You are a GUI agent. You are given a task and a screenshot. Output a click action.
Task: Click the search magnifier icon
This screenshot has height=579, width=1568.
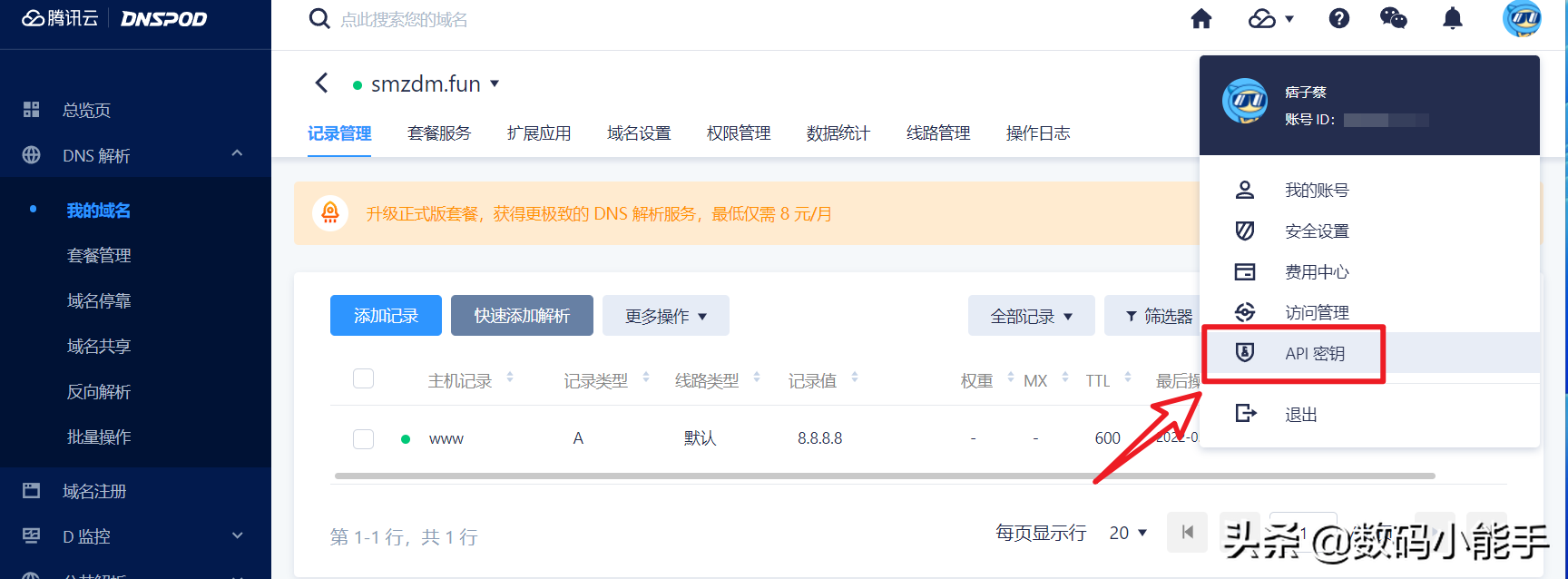click(319, 19)
